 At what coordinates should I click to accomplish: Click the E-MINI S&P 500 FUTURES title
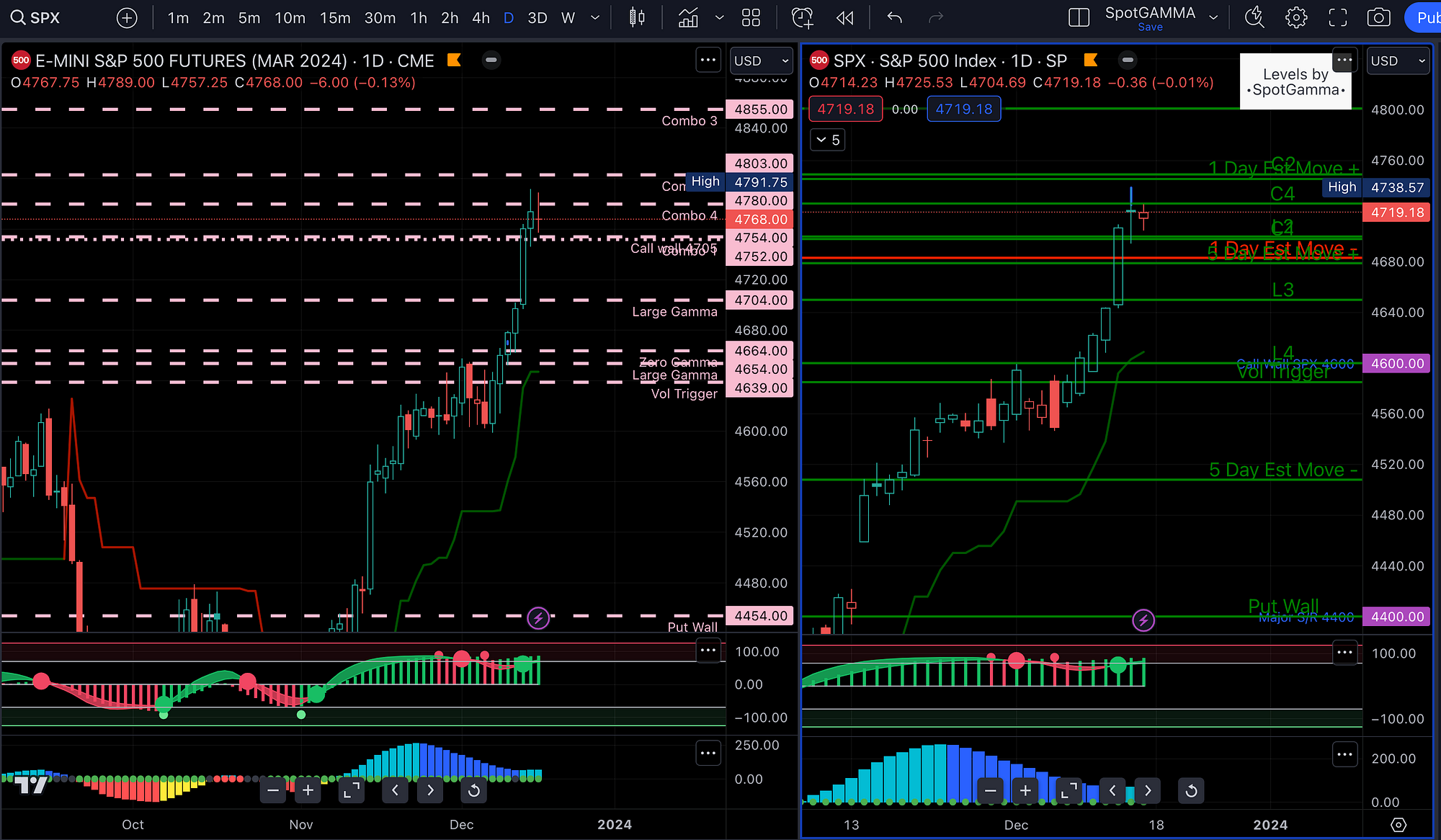pyautogui.click(x=235, y=61)
